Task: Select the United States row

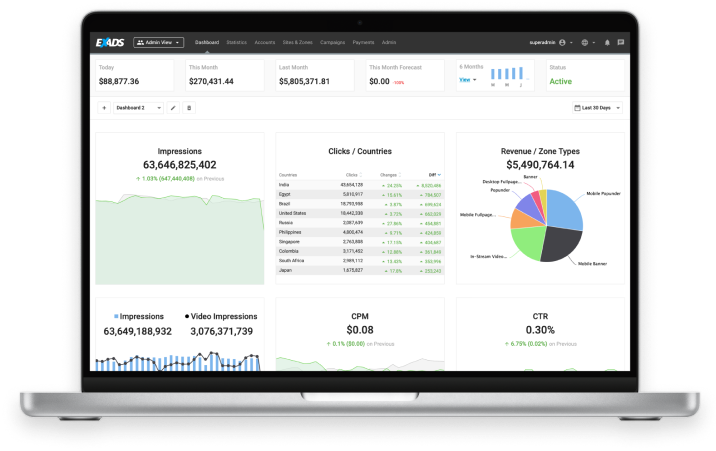Action: point(360,213)
